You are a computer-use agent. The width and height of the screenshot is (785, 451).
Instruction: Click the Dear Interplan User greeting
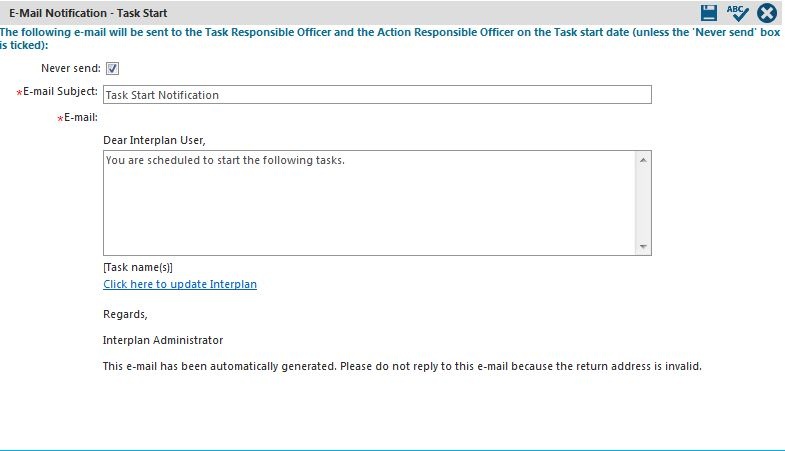[x=154, y=140]
